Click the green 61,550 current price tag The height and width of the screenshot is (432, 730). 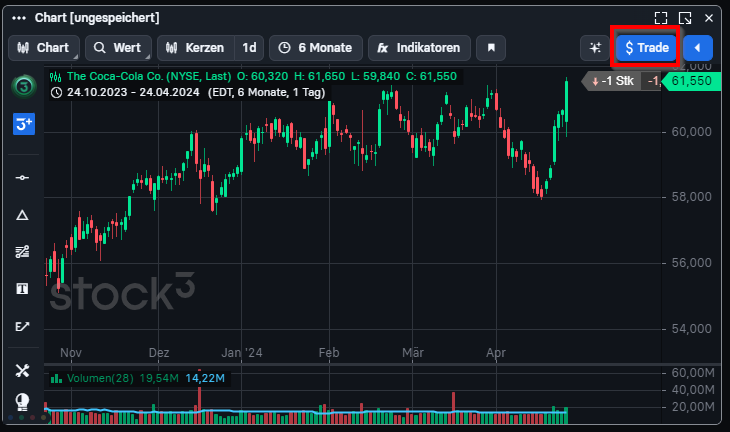click(x=691, y=81)
